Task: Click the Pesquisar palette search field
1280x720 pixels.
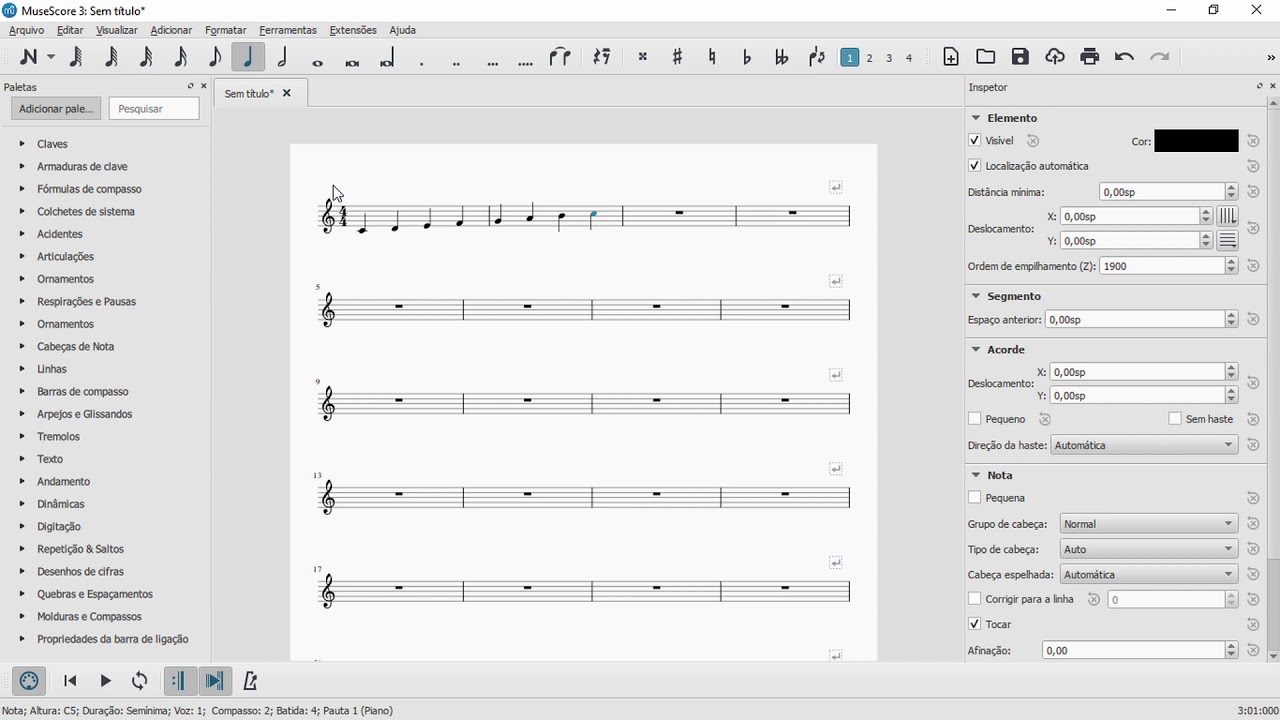Action: pyautogui.click(x=153, y=109)
